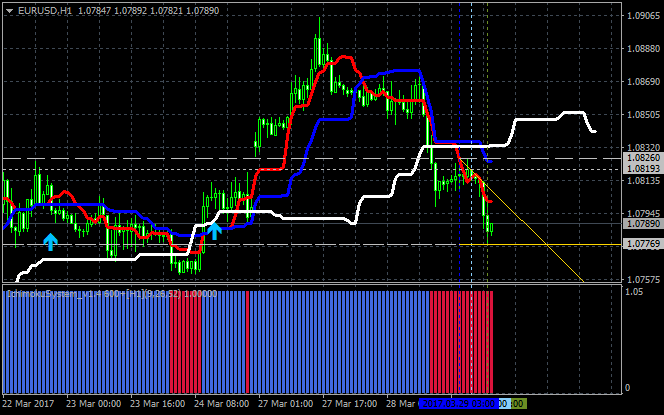Viewport: 664px width, 415px height.
Task: Click the blue 2017.03.29 03:00 time label
Action: pos(458,403)
